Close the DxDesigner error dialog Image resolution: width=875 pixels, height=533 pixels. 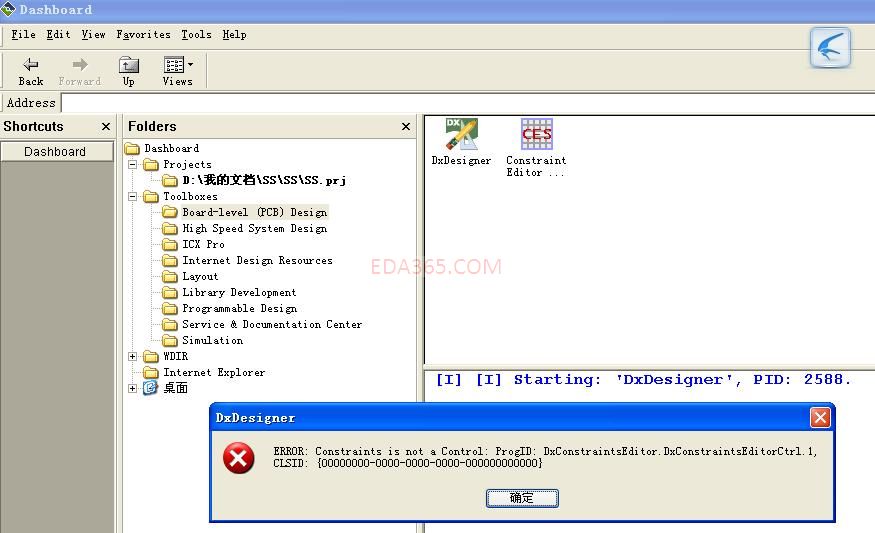820,417
